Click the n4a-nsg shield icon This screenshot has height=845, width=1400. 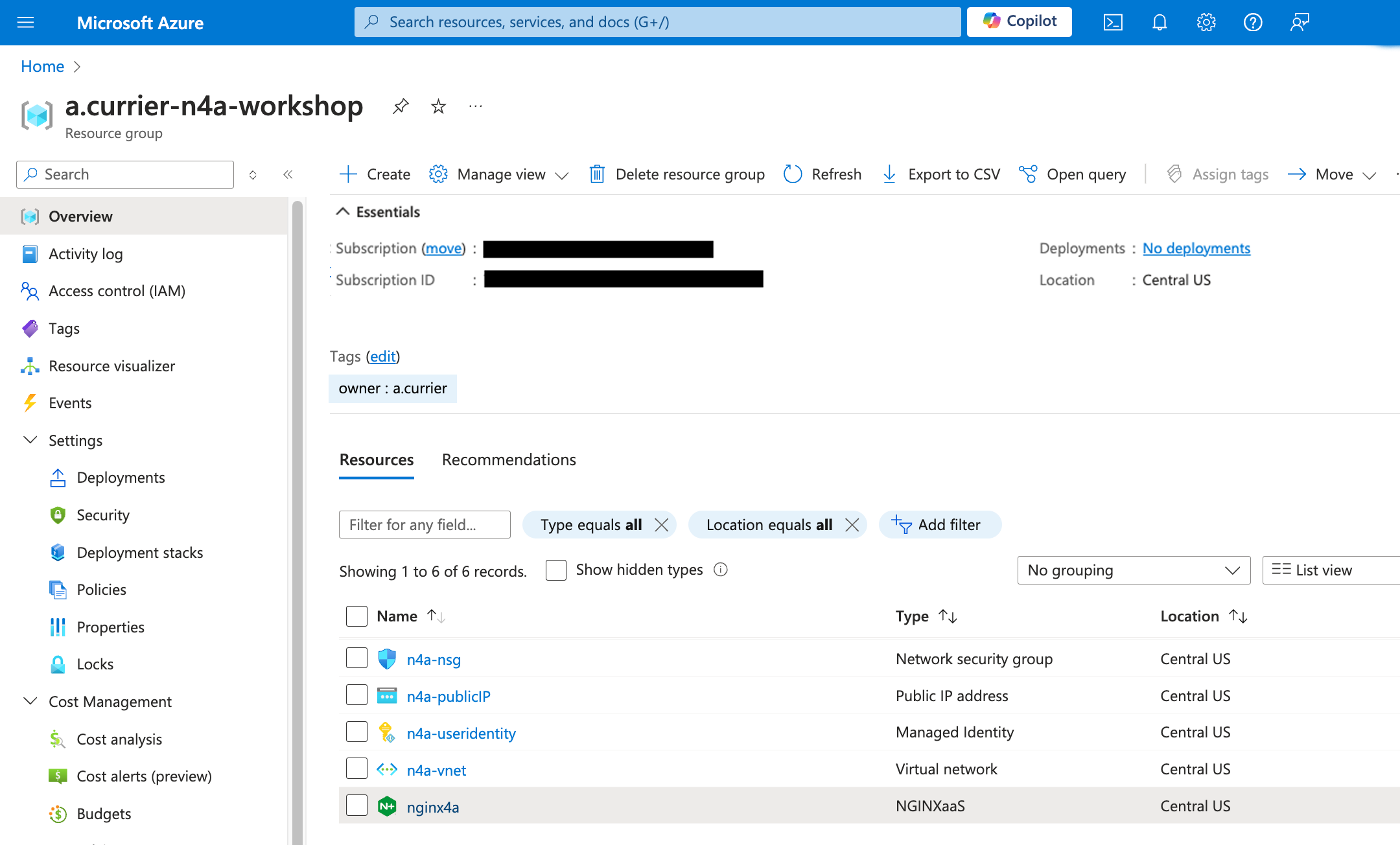387,659
